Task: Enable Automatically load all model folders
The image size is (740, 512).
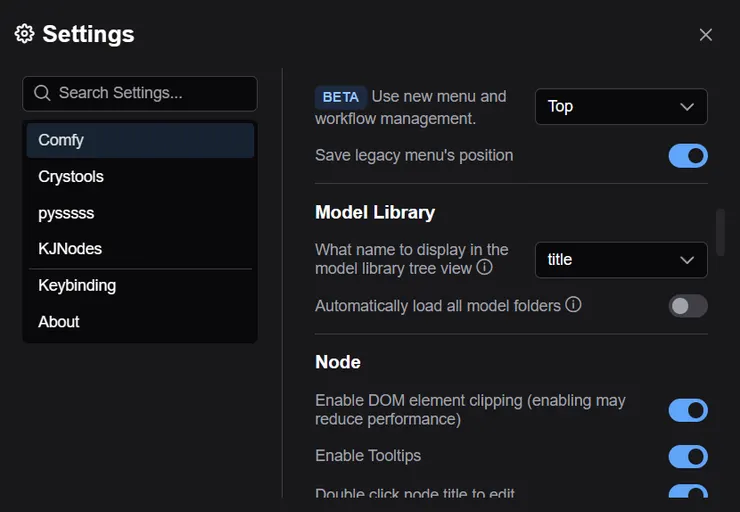Action: tap(687, 305)
